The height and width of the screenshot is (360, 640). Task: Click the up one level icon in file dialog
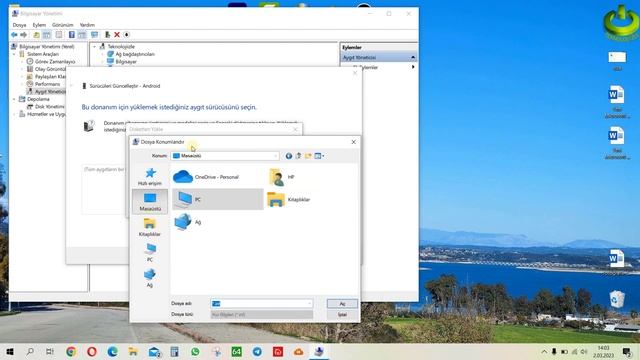pyautogui.click(x=298, y=156)
